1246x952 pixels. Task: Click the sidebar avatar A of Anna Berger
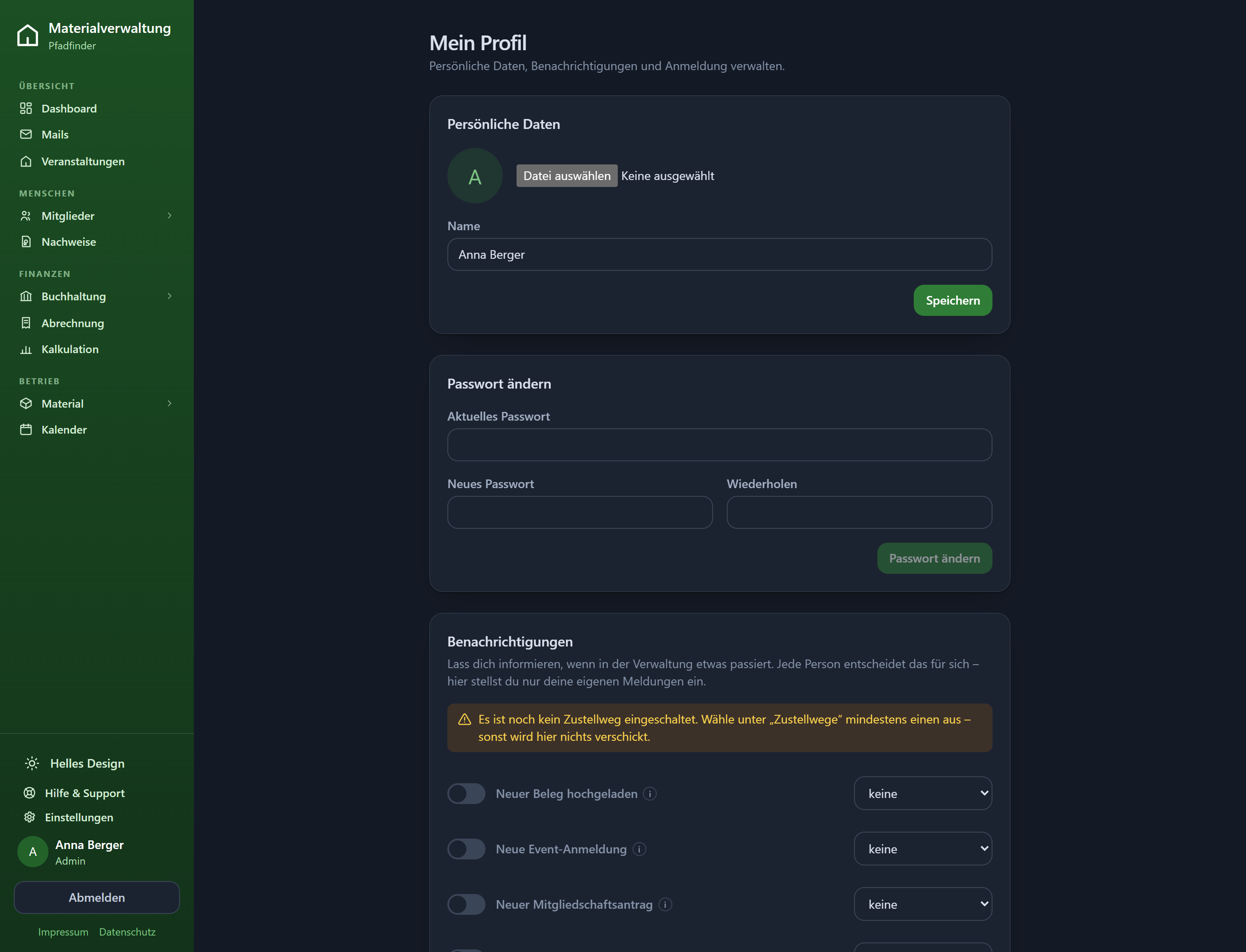33,852
